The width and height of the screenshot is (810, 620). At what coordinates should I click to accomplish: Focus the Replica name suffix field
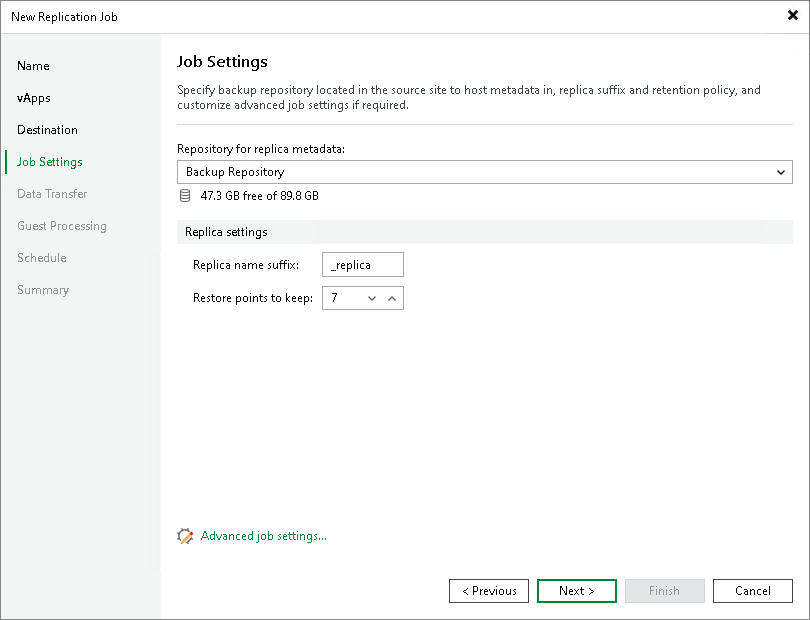click(363, 265)
